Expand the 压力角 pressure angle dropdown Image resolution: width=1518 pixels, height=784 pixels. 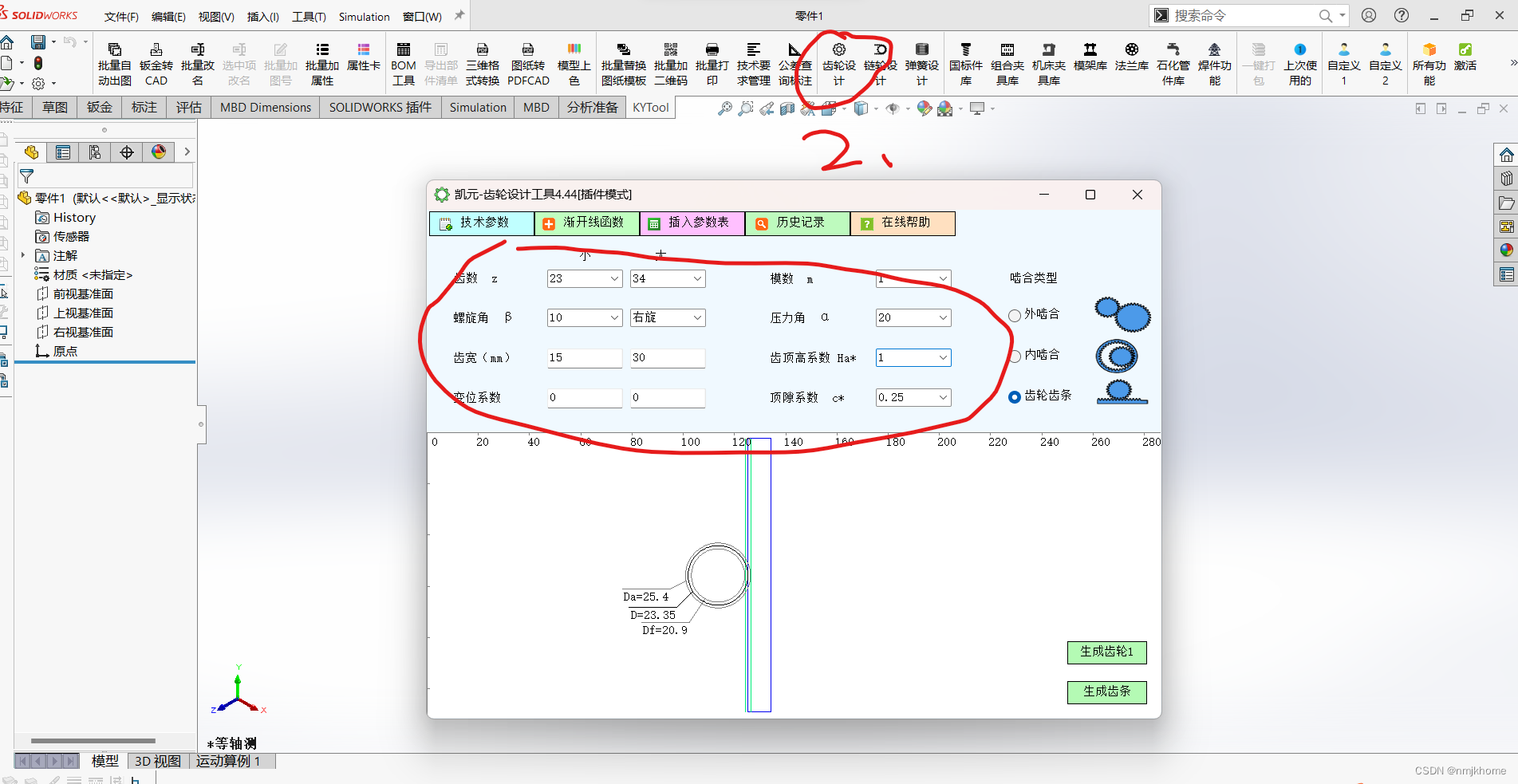pyautogui.click(x=942, y=317)
